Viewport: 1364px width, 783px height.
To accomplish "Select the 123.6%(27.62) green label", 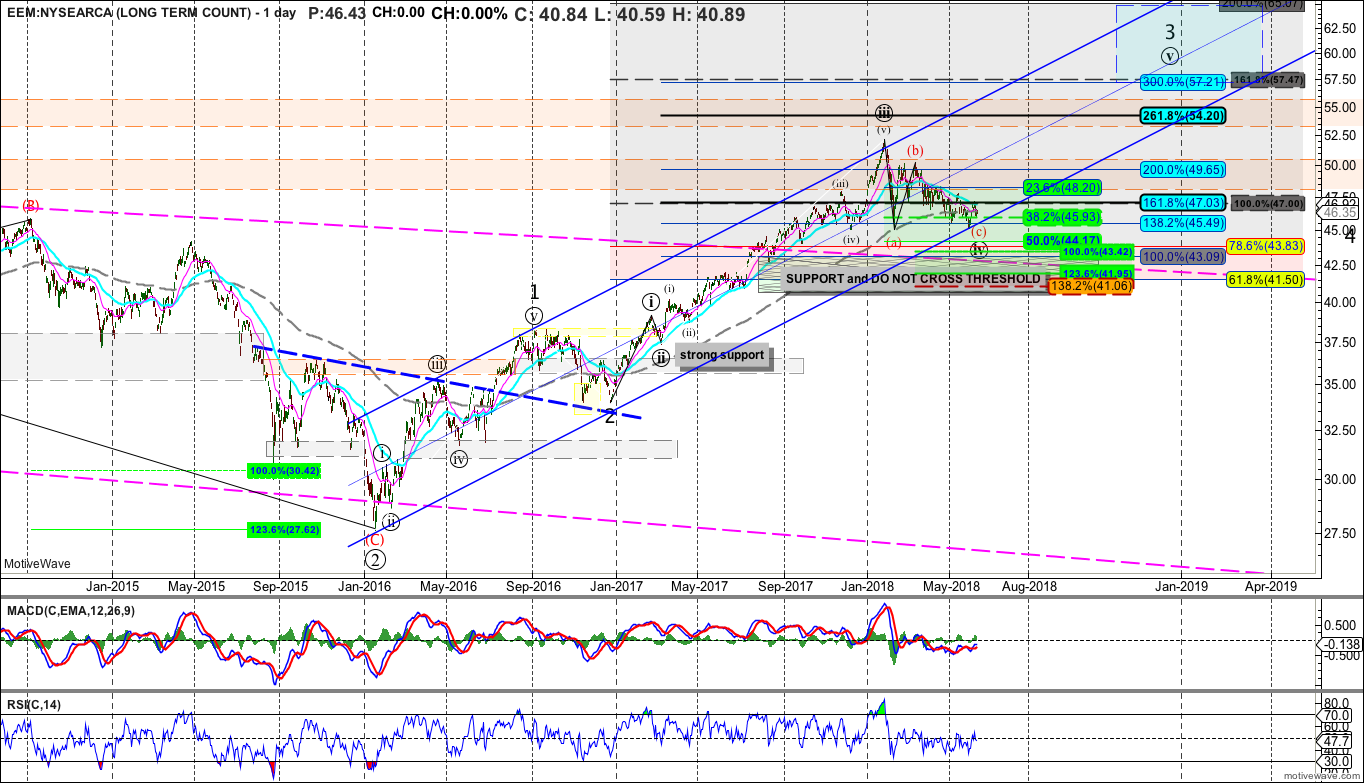I will click(x=283, y=530).
